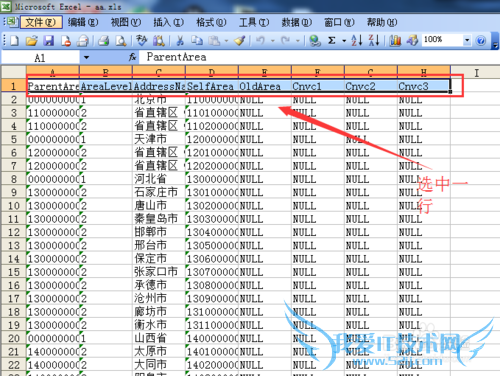Image resolution: width=500 pixels, height=376 pixels.
Task: Open Excel Help question mark icon
Action: [x=481, y=41]
